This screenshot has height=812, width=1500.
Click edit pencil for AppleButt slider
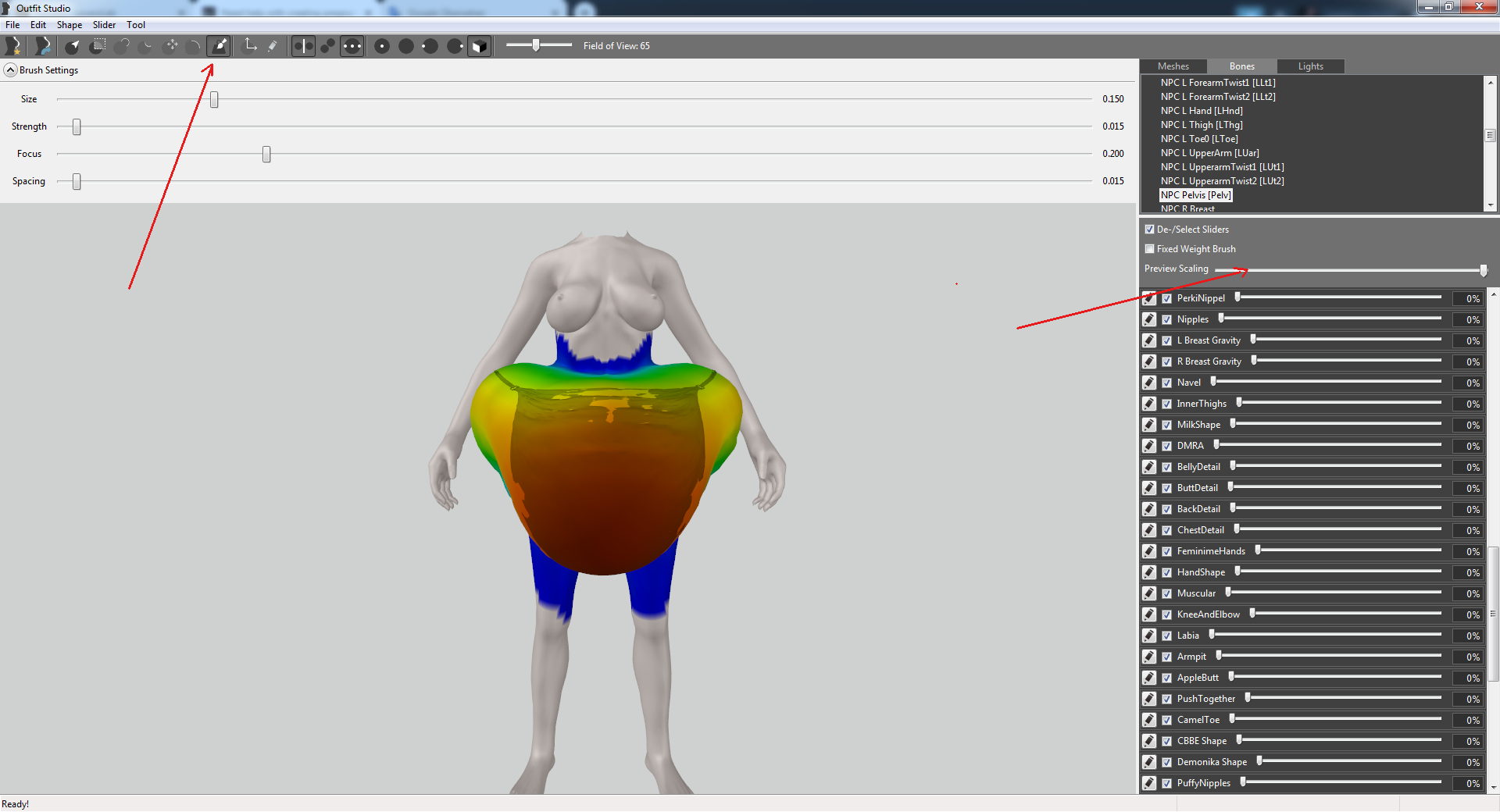[1149, 678]
